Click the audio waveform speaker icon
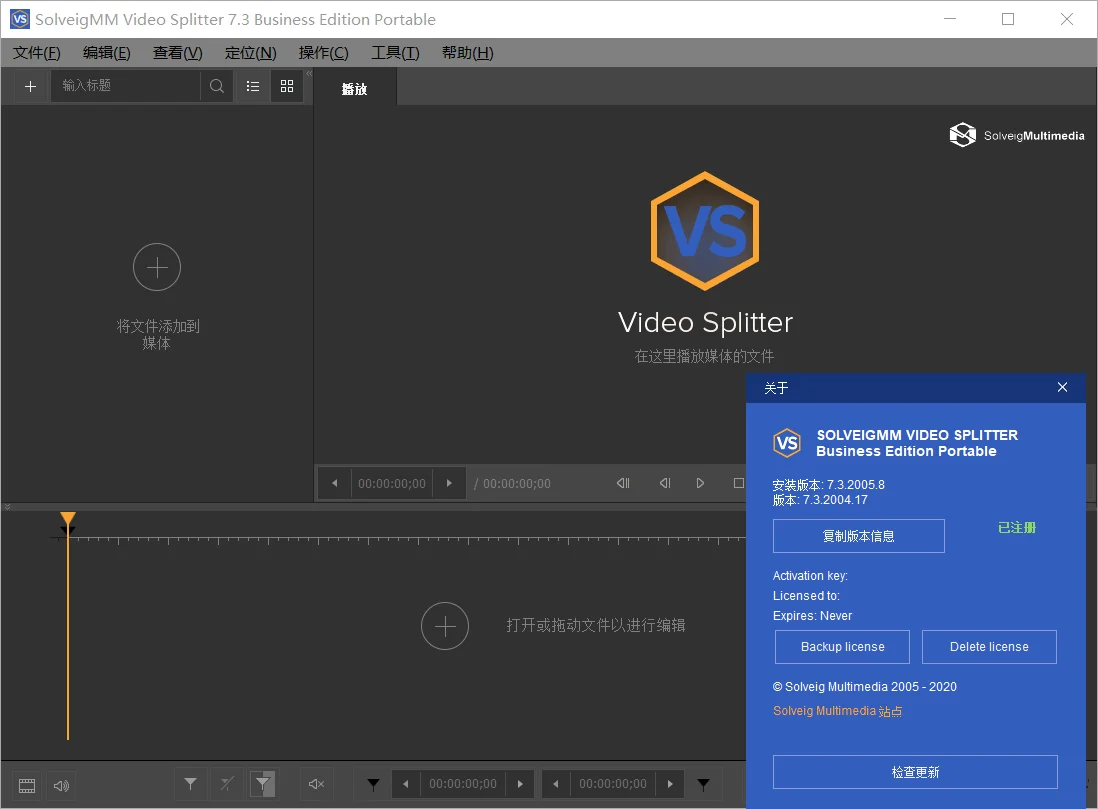 pos(60,785)
